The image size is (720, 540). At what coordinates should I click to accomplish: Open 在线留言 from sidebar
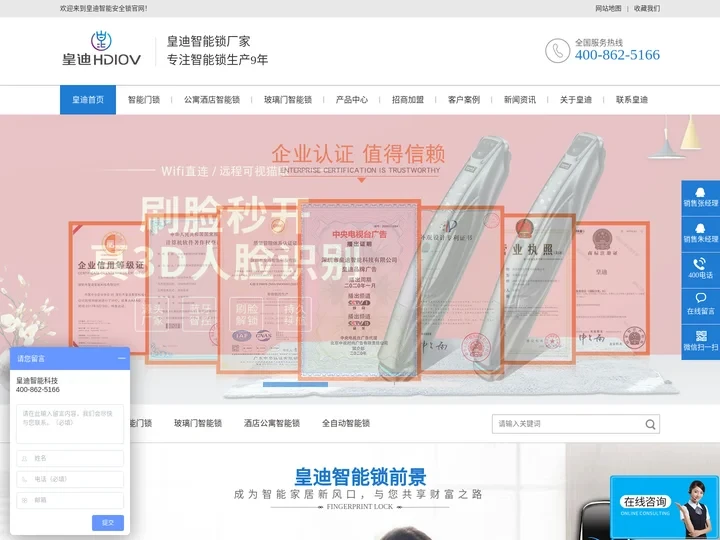pos(700,305)
